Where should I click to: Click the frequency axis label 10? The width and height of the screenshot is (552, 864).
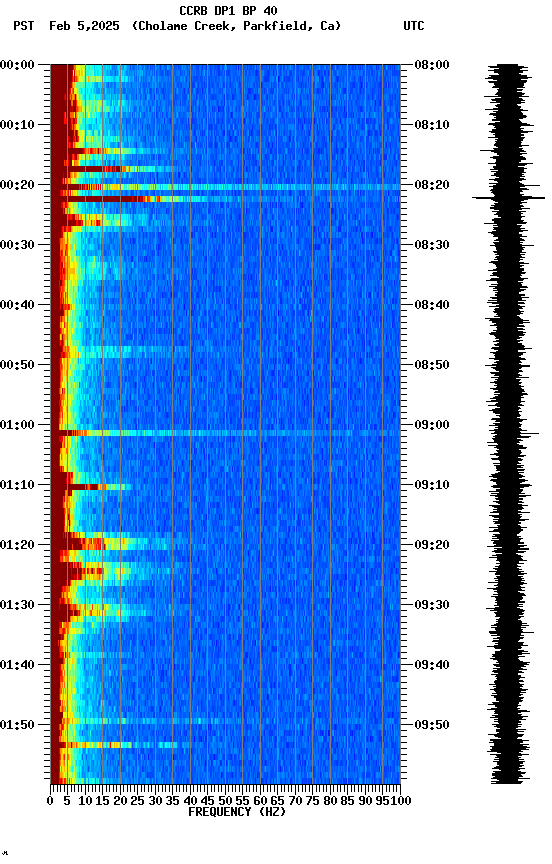click(85, 801)
